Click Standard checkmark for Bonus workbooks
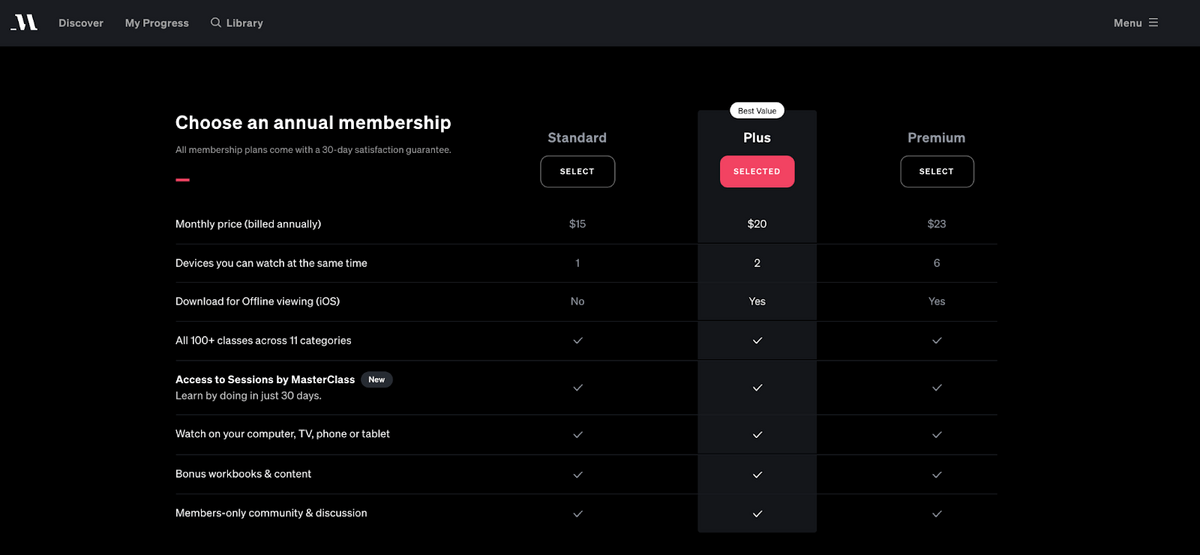Image resolution: width=1200 pixels, height=555 pixels. 577,474
